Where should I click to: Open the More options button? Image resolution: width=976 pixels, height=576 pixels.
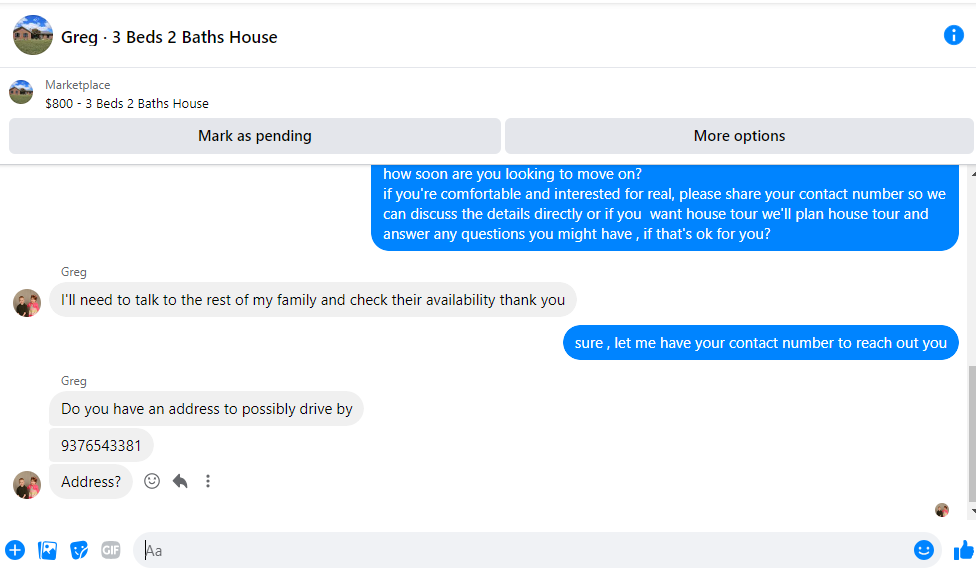[739, 136]
